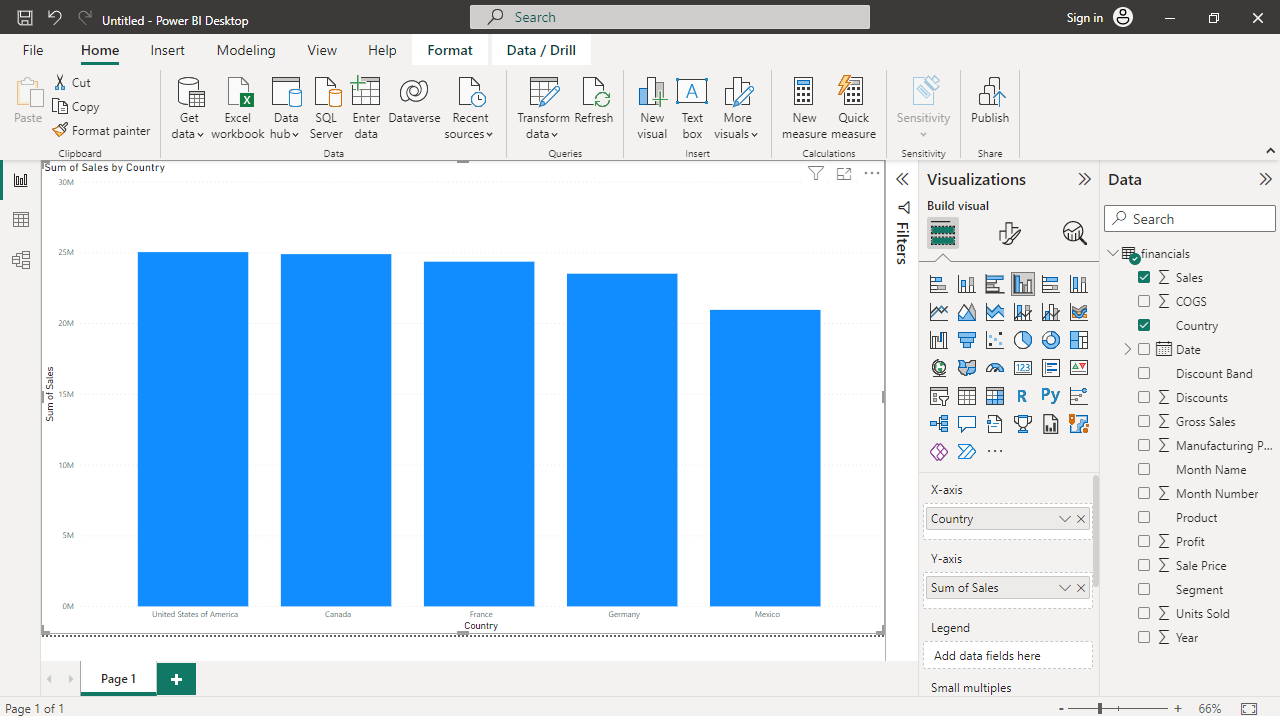The height and width of the screenshot is (716, 1280).
Task: Add a new page with plus button
Action: click(176, 679)
